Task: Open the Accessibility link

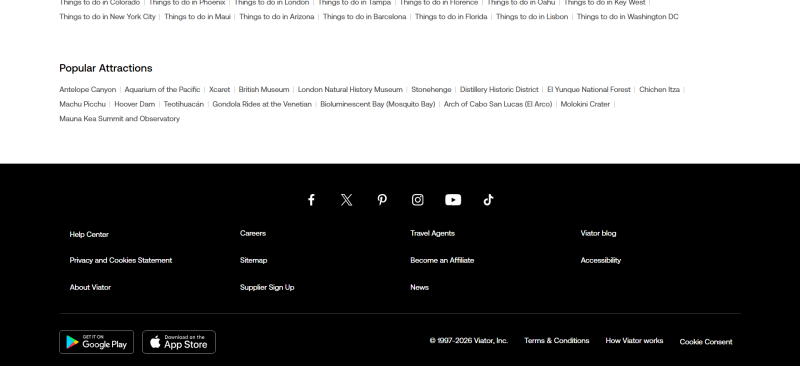Action: click(601, 260)
